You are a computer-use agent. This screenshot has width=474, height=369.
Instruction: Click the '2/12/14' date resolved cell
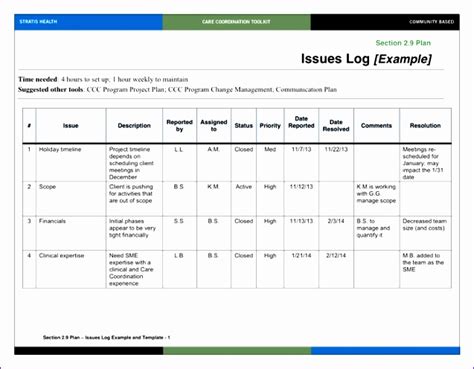[x=336, y=269]
